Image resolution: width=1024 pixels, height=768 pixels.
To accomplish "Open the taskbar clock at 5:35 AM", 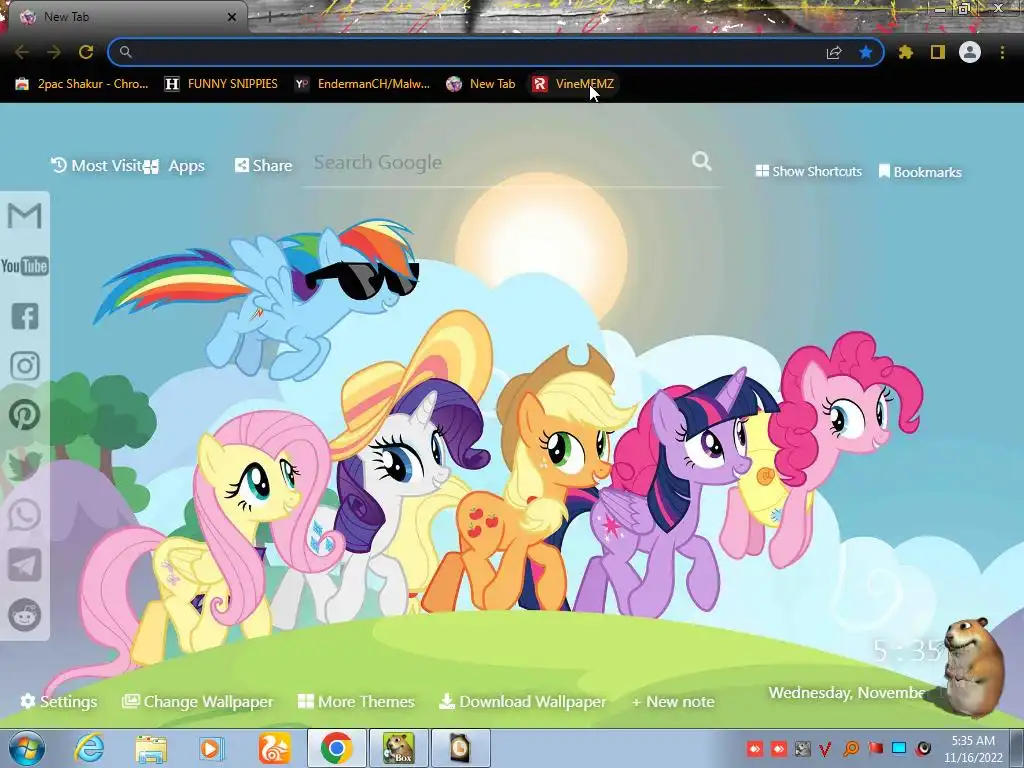I will coord(973,749).
